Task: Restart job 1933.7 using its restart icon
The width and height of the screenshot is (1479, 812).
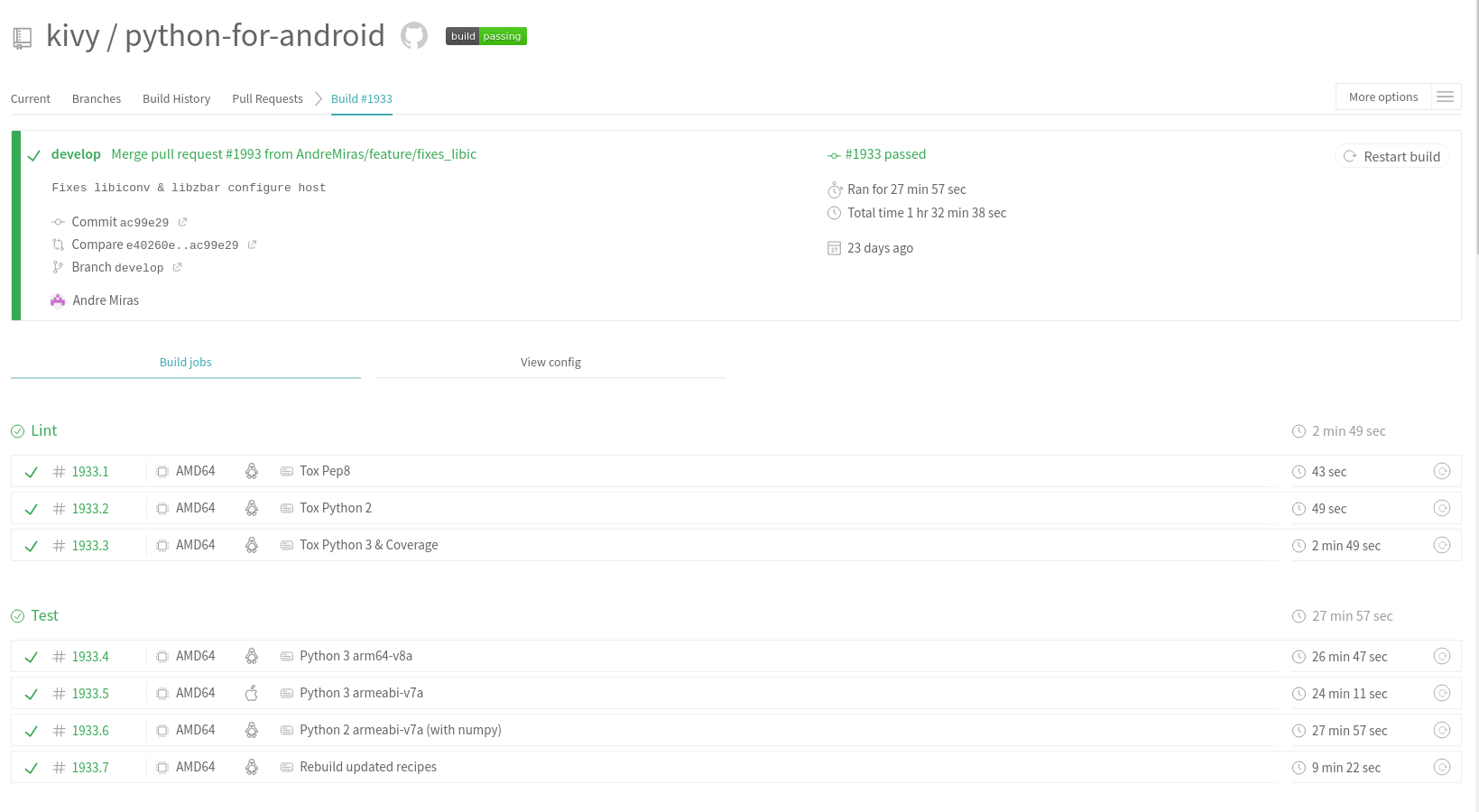Action: click(x=1442, y=767)
